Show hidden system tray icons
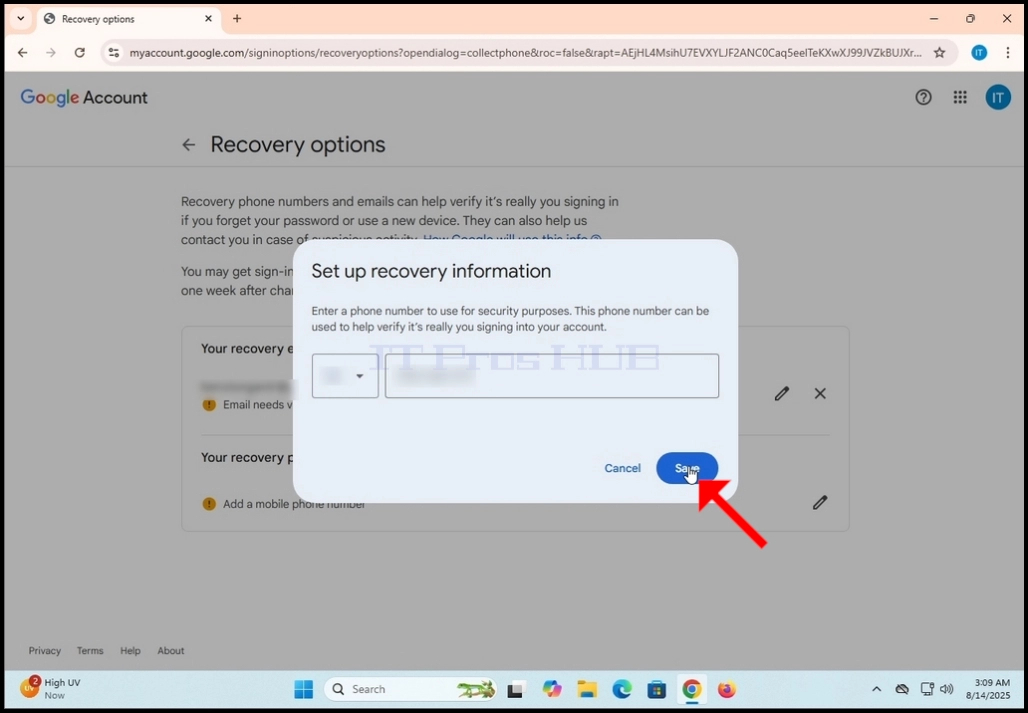1028x713 pixels. coord(877,689)
